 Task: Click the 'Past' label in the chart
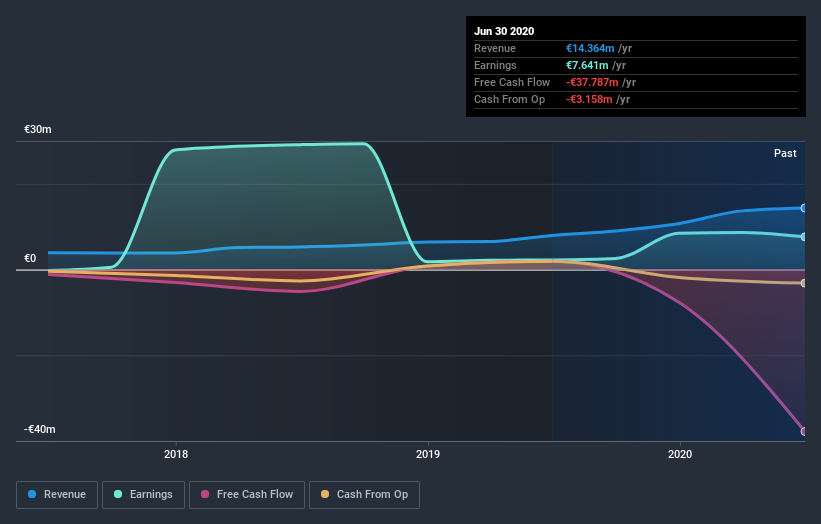[x=785, y=153]
